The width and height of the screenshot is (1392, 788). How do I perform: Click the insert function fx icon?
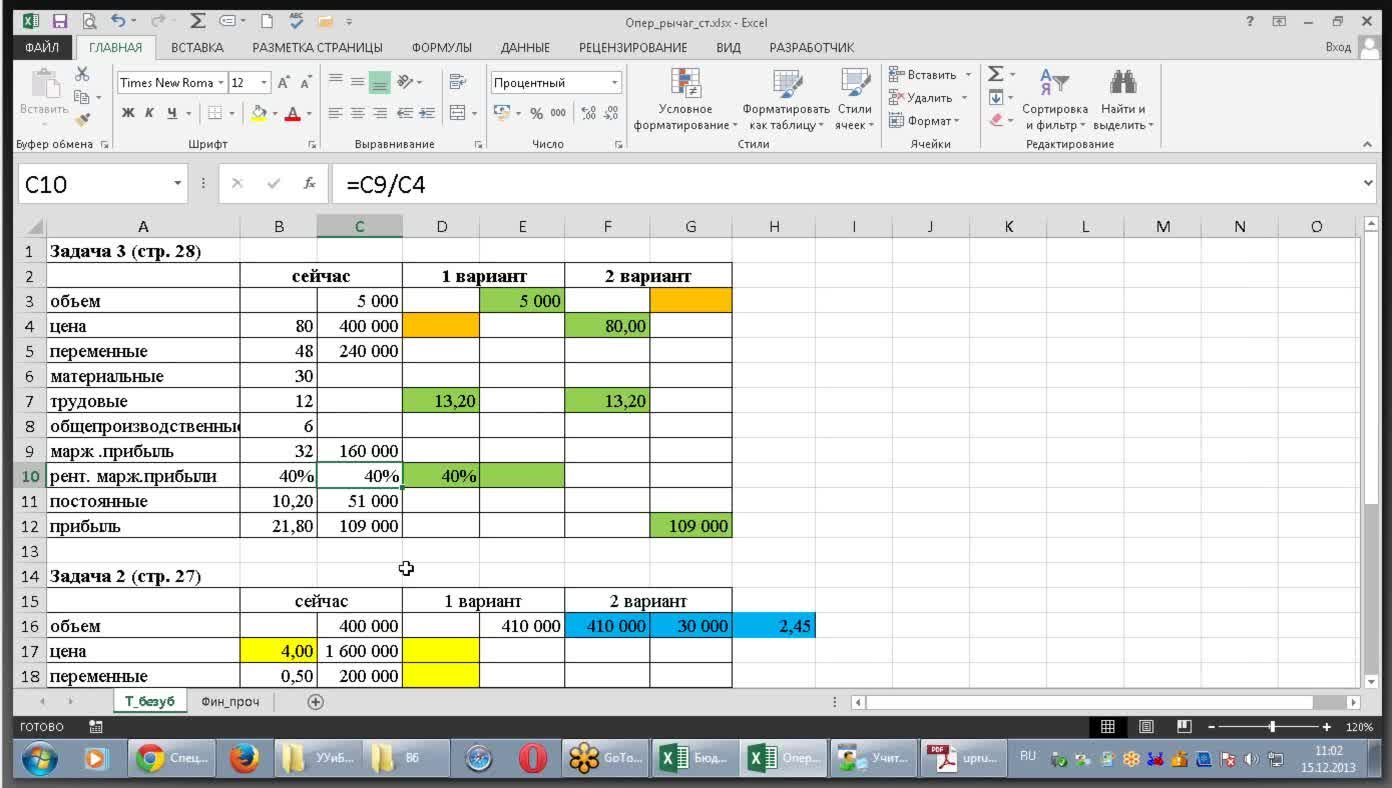tap(310, 184)
